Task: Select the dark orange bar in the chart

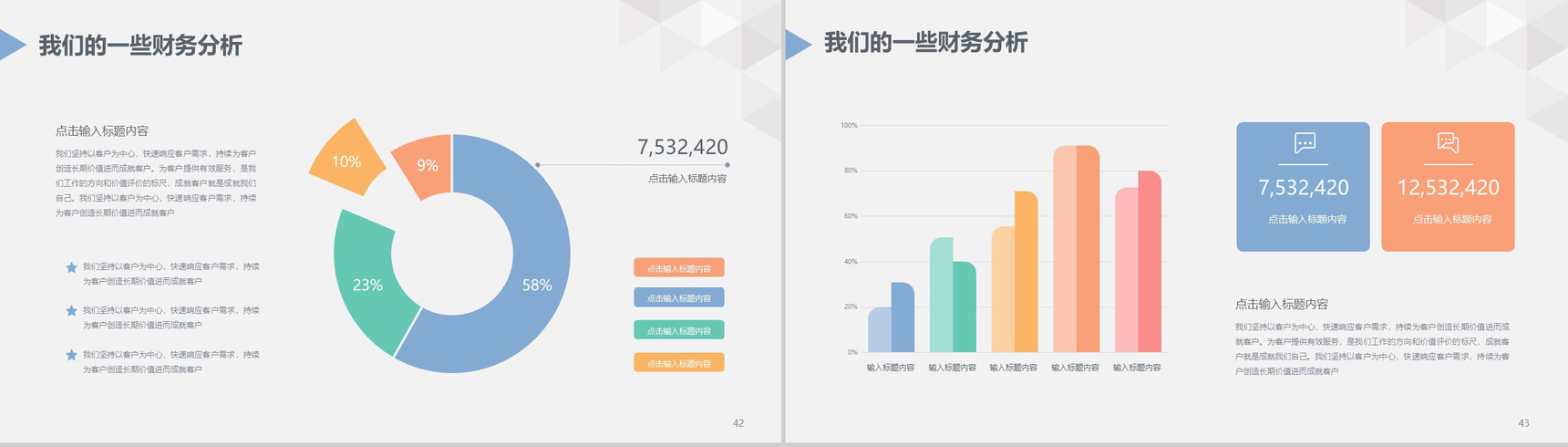Action: 1026,272
